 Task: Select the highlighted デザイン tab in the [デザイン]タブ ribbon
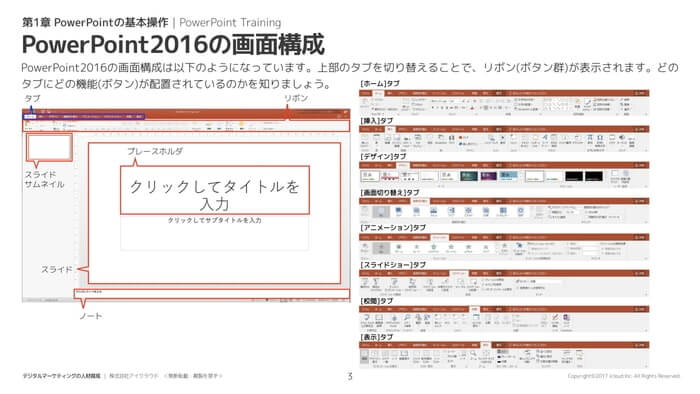[x=402, y=165]
